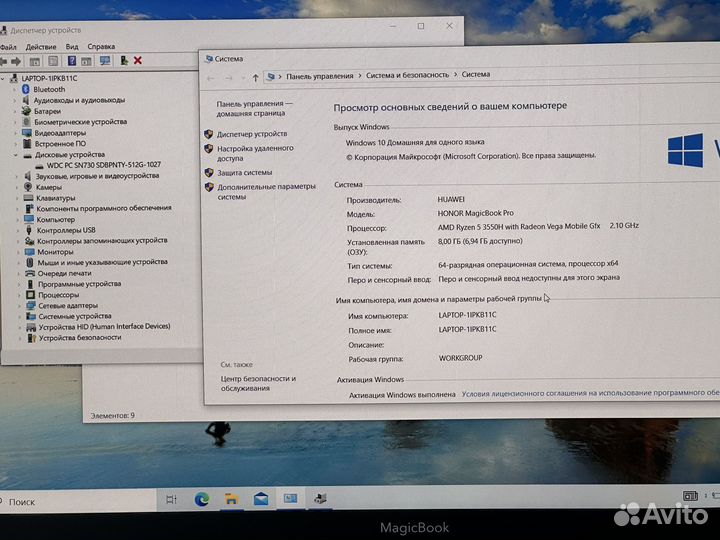Screen dimensions: 720x540
Task: Open Файл menu in Device Manager
Action: click(x=8, y=47)
